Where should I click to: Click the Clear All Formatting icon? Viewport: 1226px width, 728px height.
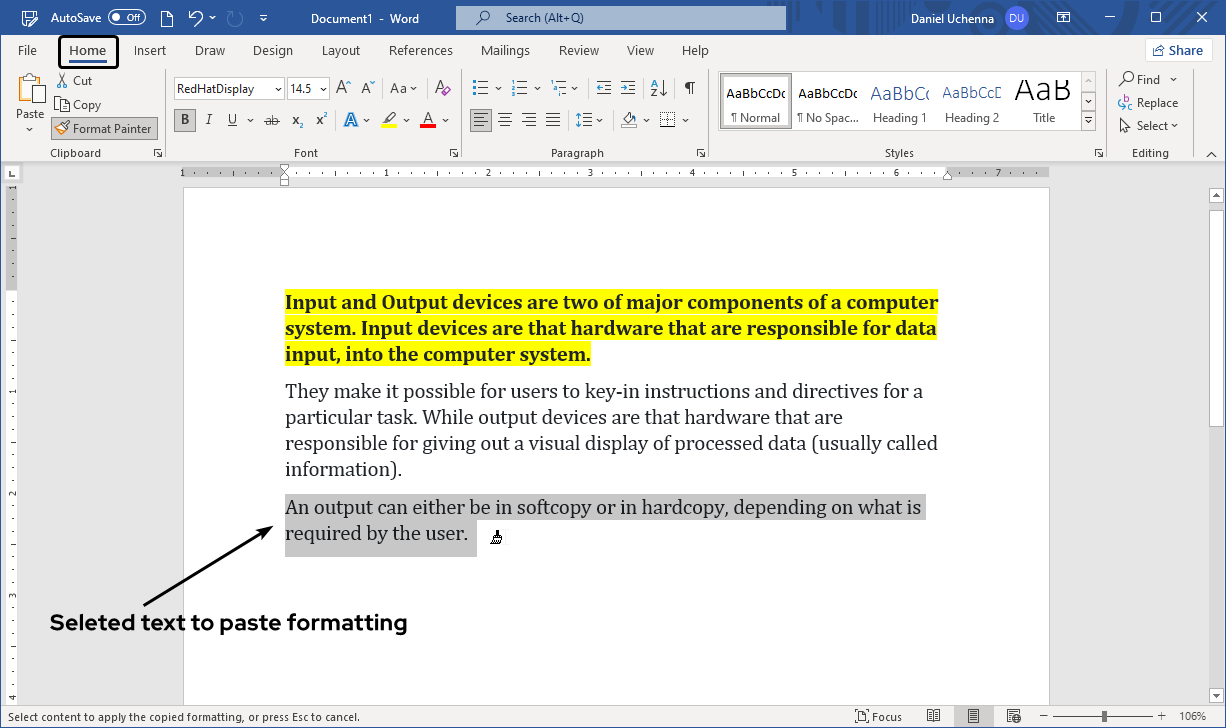(443, 89)
